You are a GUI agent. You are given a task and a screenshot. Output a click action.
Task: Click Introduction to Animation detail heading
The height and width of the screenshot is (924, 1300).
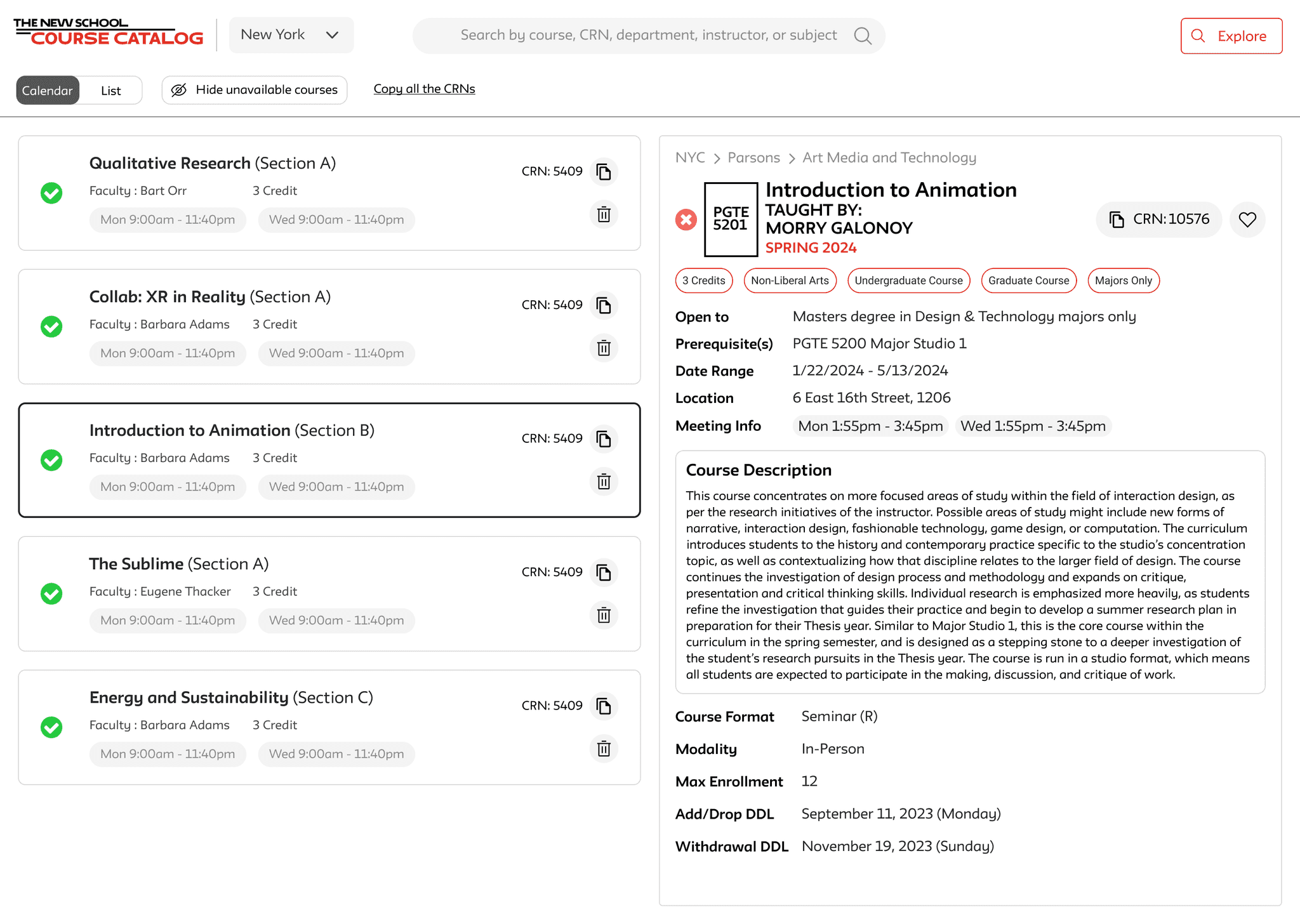[x=891, y=190]
